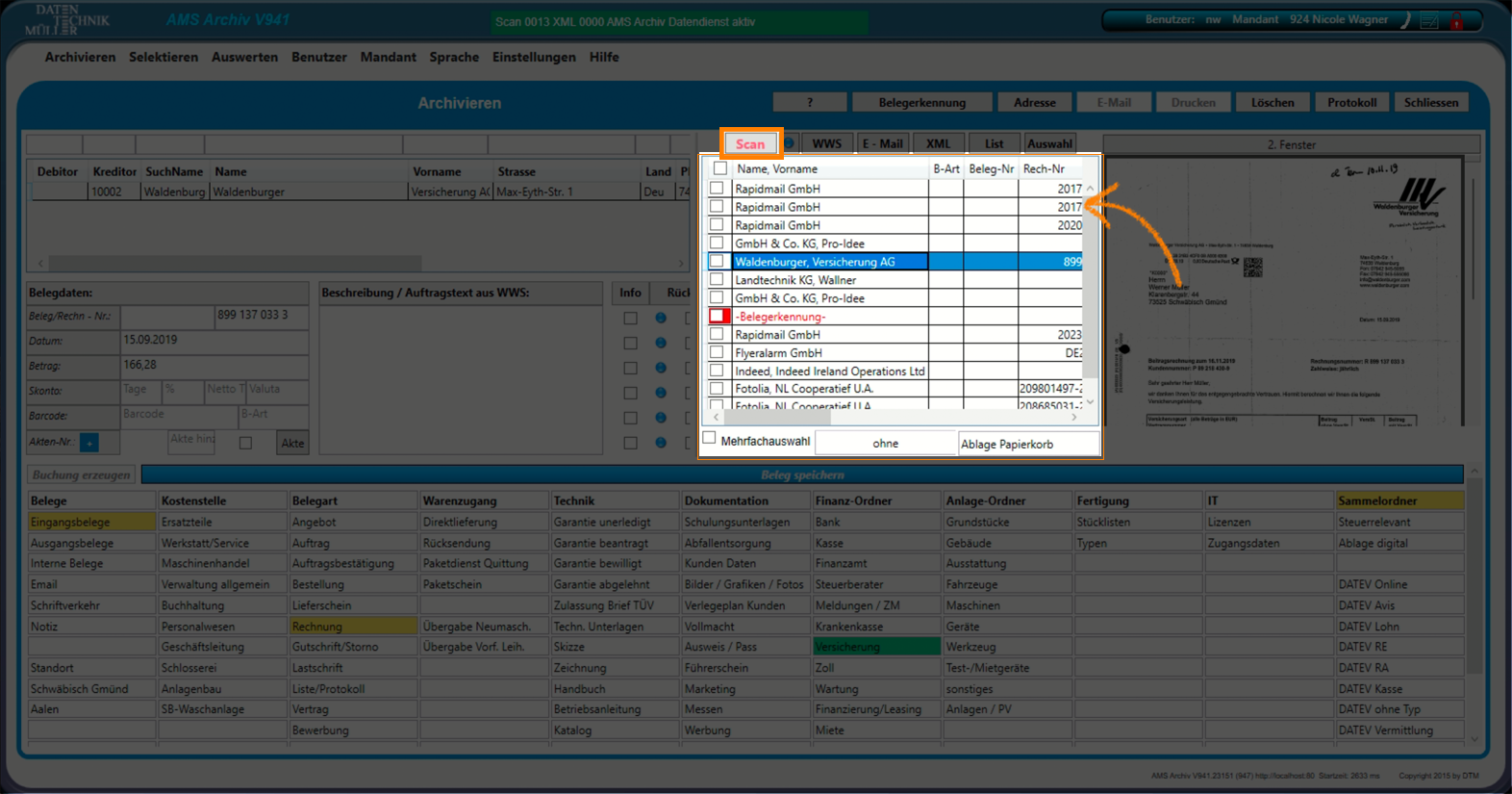Click the blue circle icon beside Scan tab
The height and width of the screenshot is (794, 1512).
(x=790, y=143)
